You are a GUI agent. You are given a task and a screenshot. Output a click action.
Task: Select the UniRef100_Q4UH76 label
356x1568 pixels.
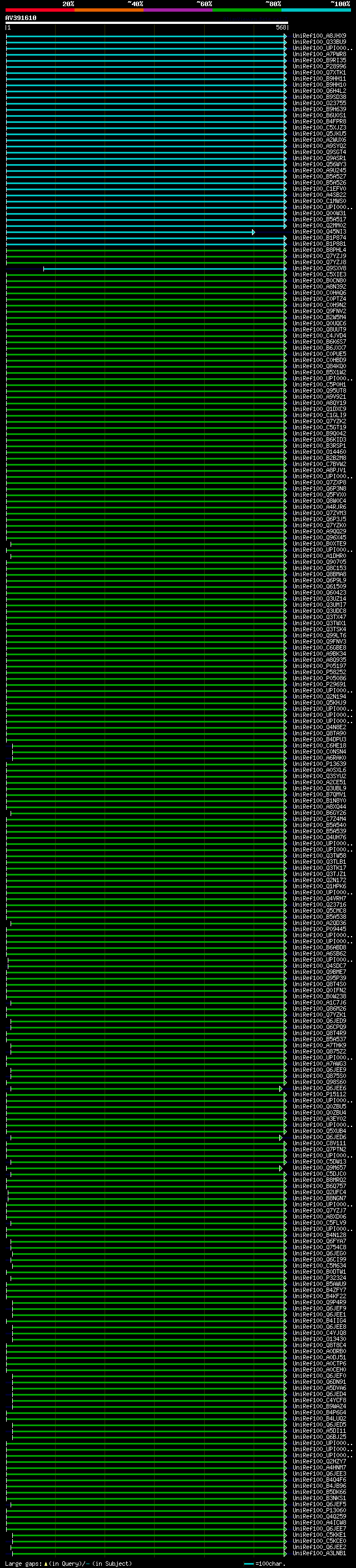click(319, 838)
